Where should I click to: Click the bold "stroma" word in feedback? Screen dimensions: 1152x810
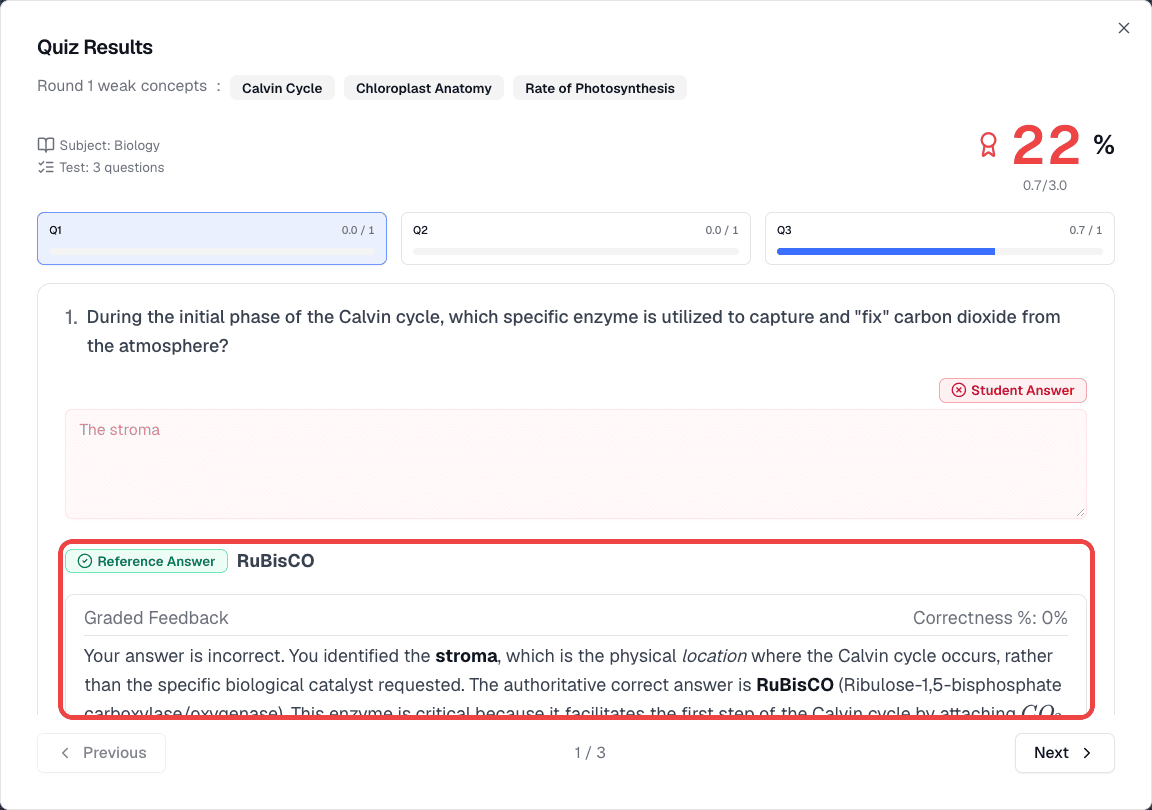tap(466, 656)
